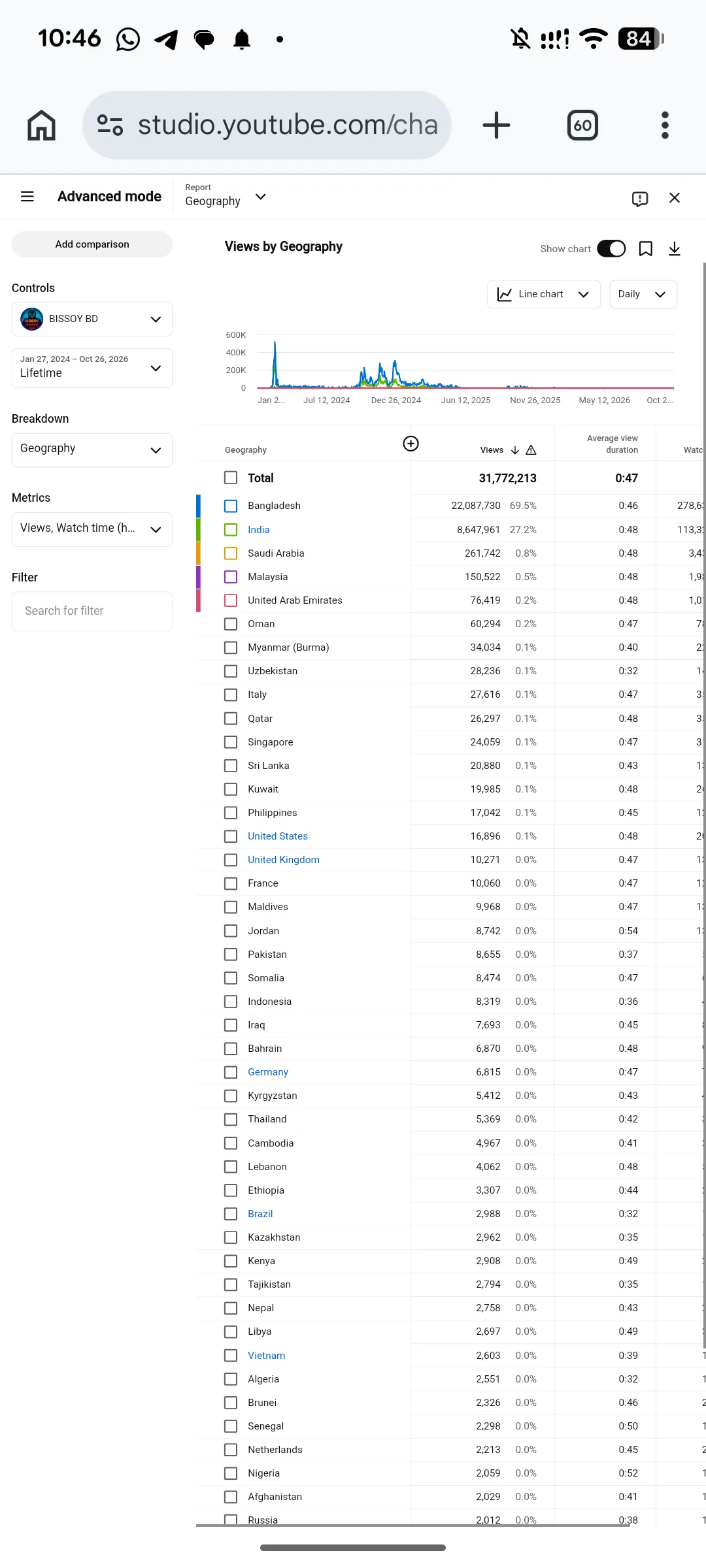Tap the Wi-Fi status icon
The width and height of the screenshot is (706, 1568).
(594, 39)
